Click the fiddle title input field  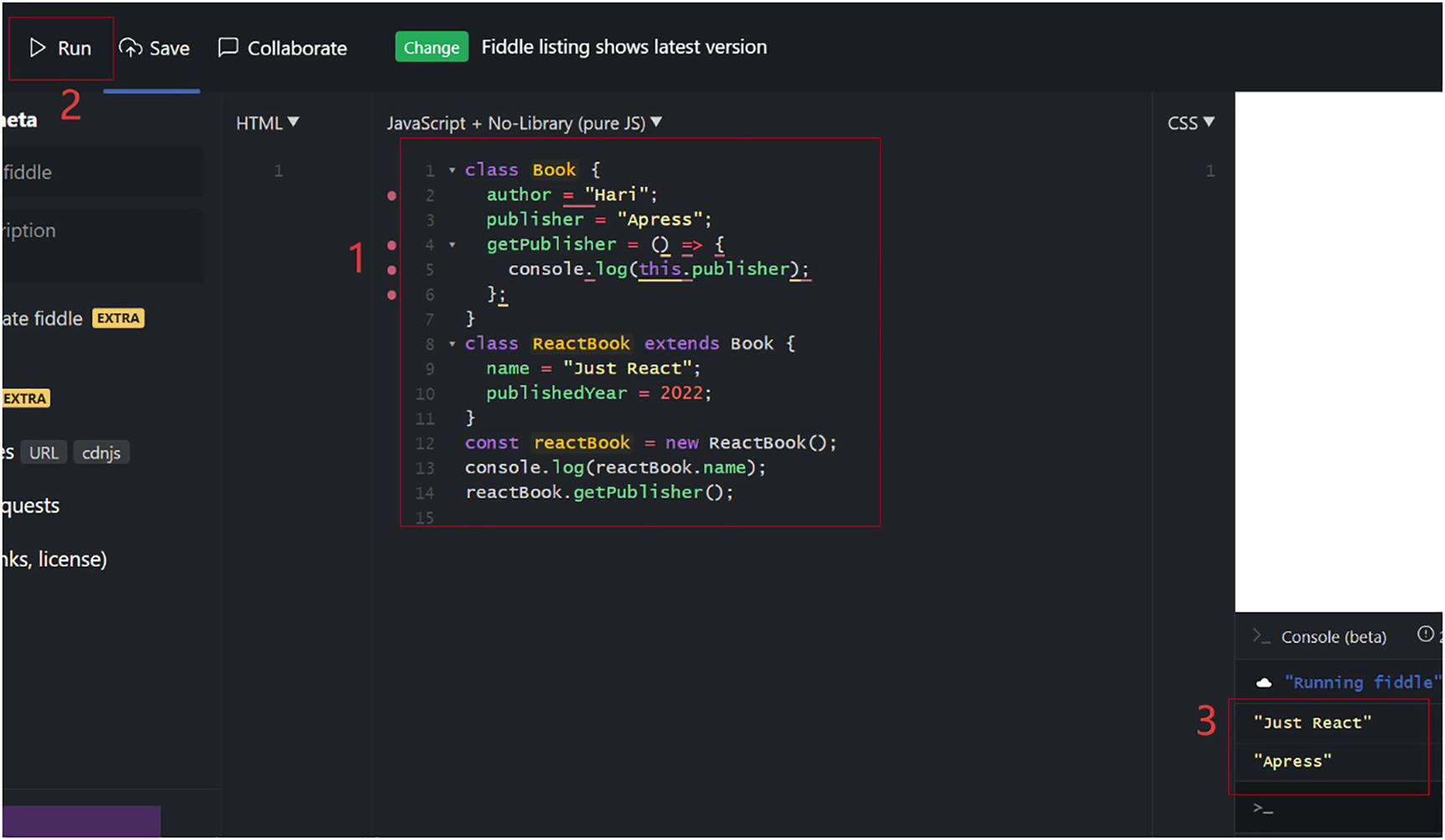[x=101, y=173]
